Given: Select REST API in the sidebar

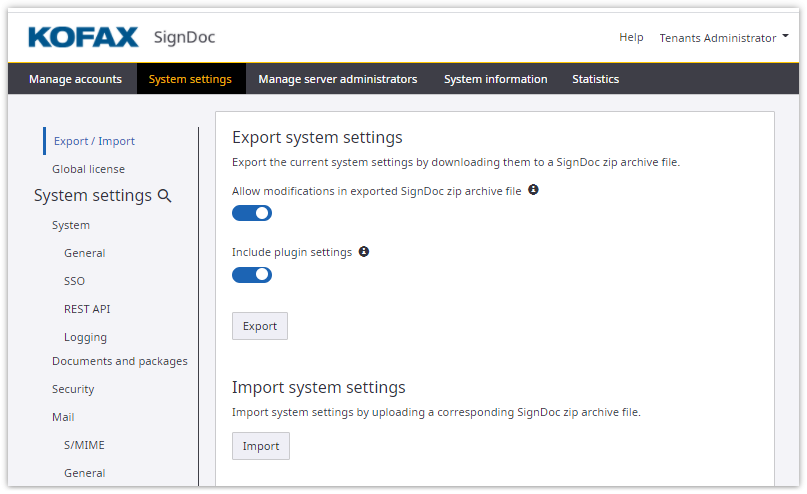Looking at the screenshot, I should click(x=87, y=309).
